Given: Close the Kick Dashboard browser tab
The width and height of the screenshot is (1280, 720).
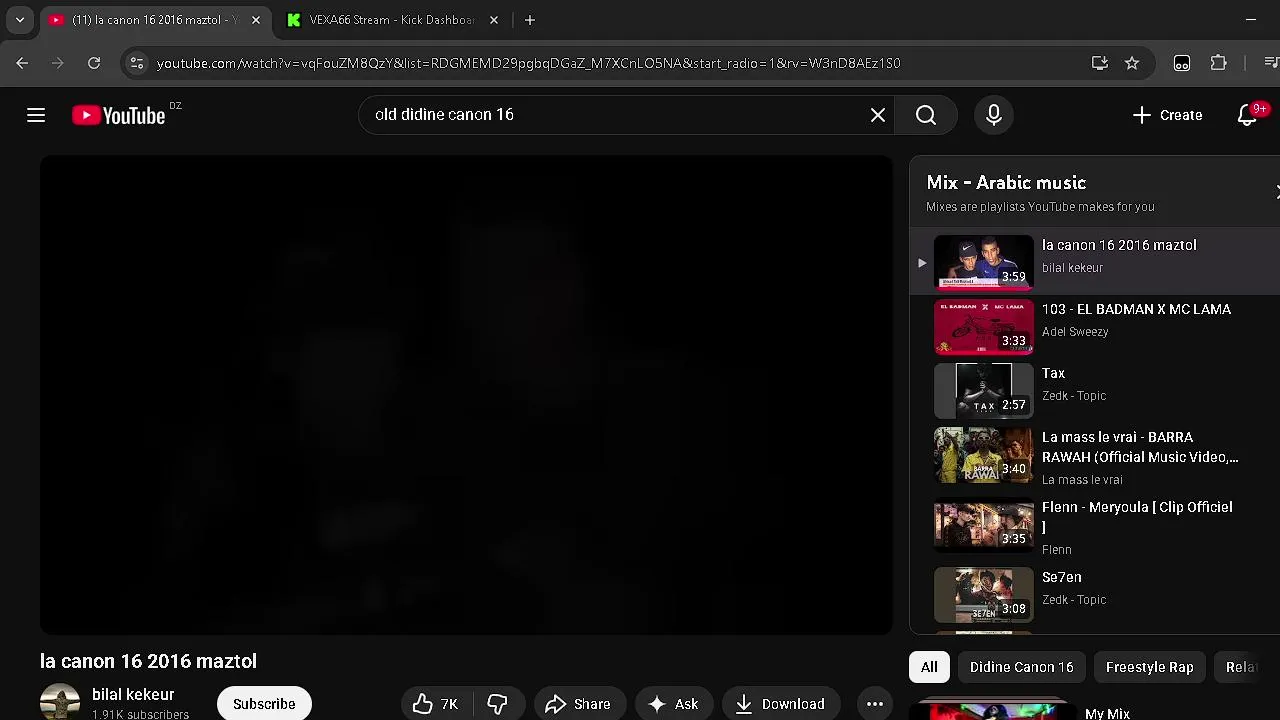Looking at the screenshot, I should coord(494,20).
